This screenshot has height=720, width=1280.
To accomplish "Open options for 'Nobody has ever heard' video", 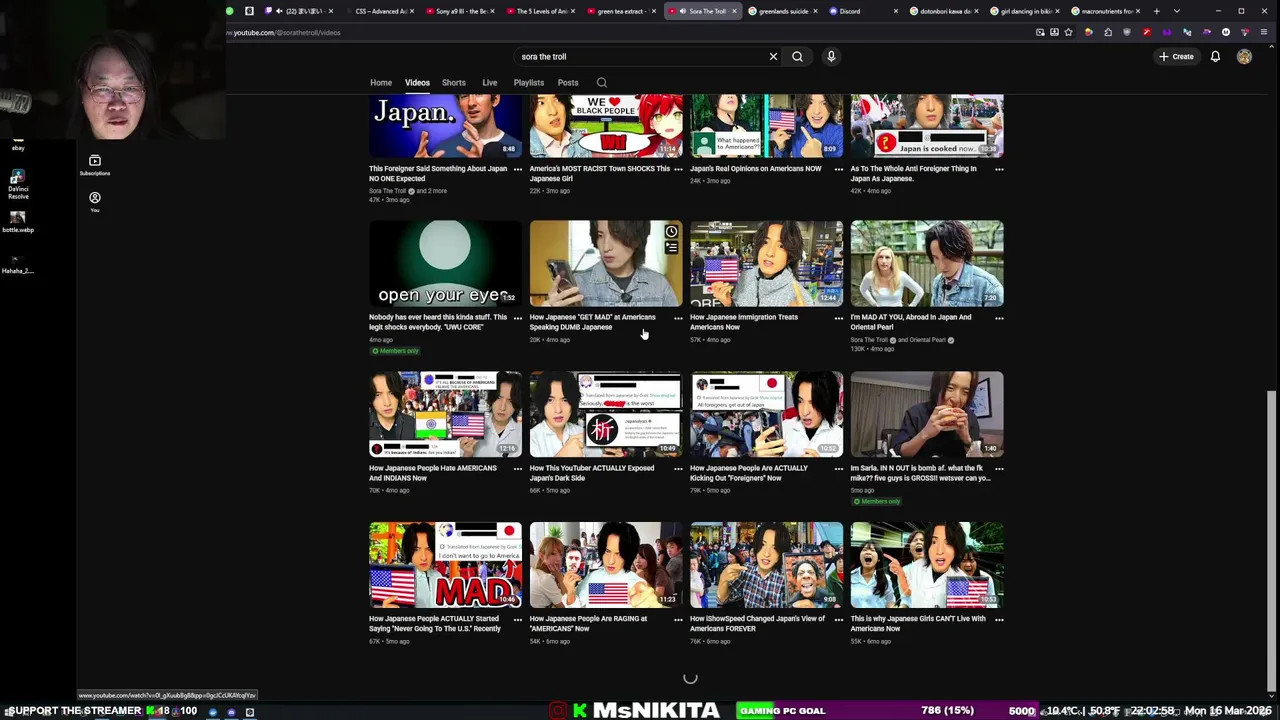I will click(517, 318).
